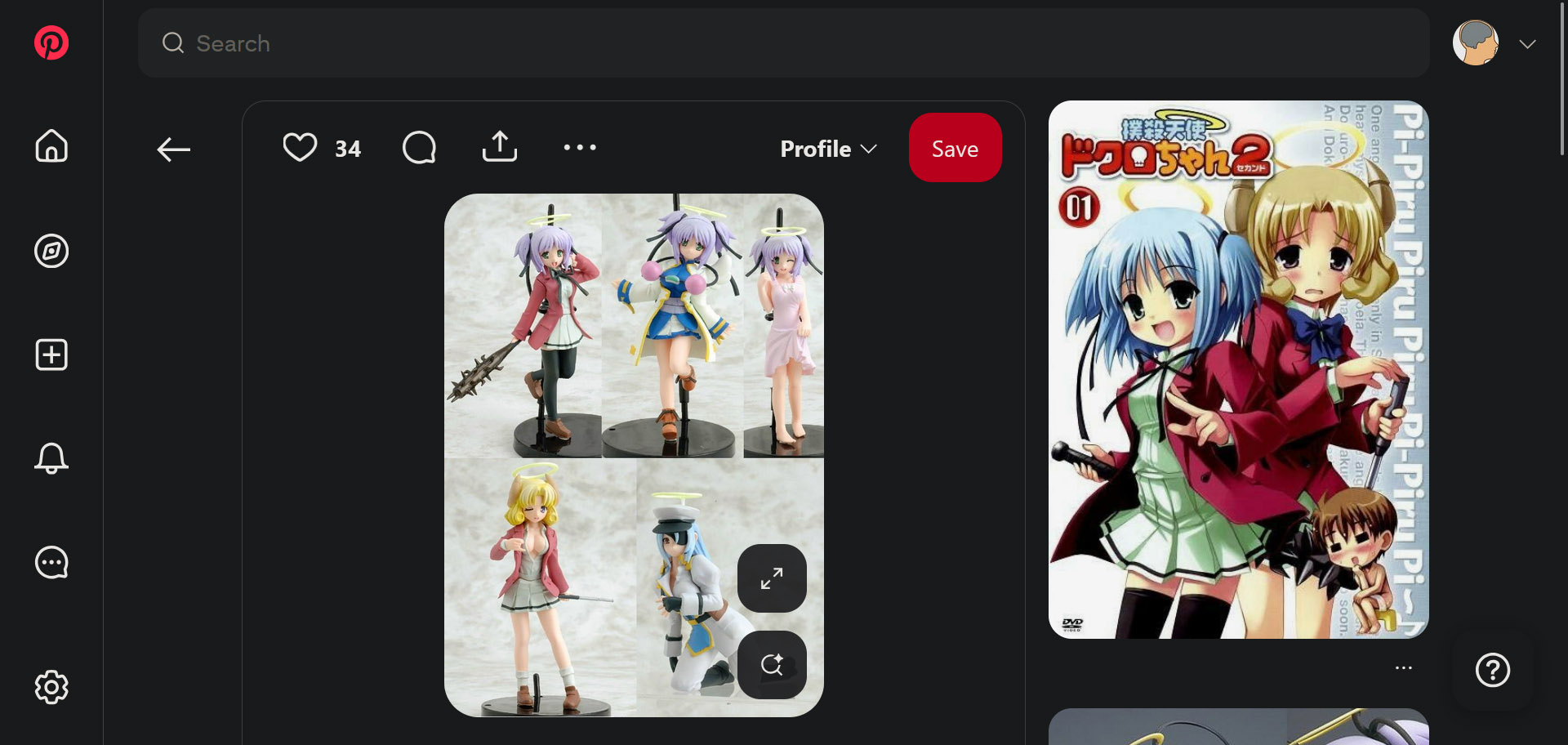This screenshot has height=745, width=1568.
Task: Click the page vertical scrollbar
Action: pyautogui.click(x=1562, y=78)
